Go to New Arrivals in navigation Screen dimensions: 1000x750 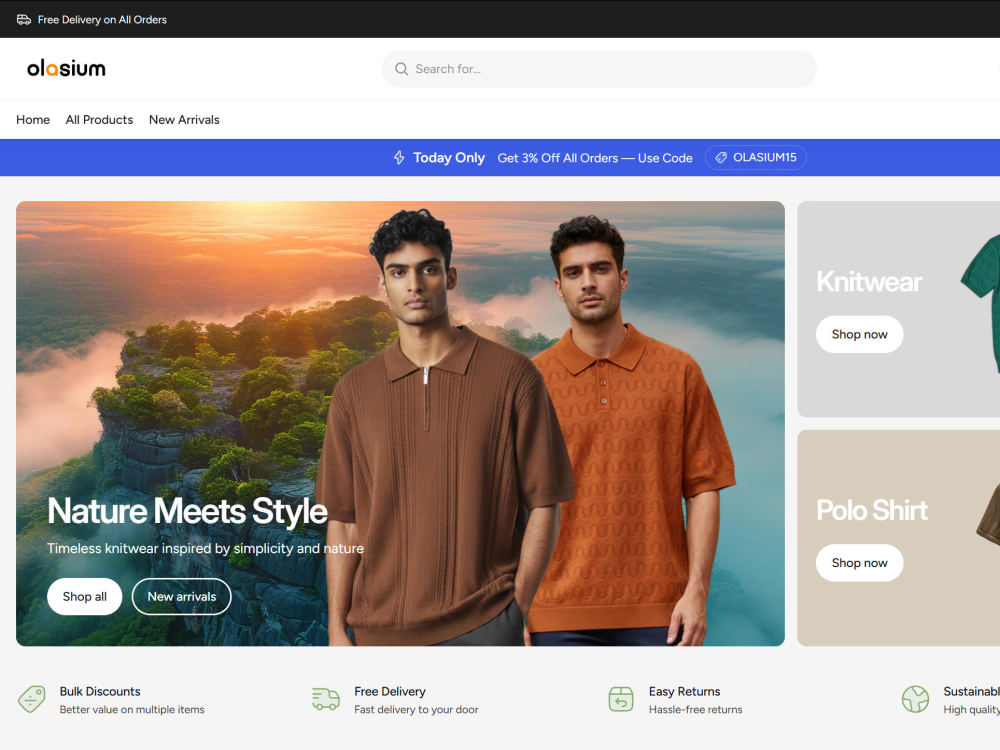click(x=184, y=120)
